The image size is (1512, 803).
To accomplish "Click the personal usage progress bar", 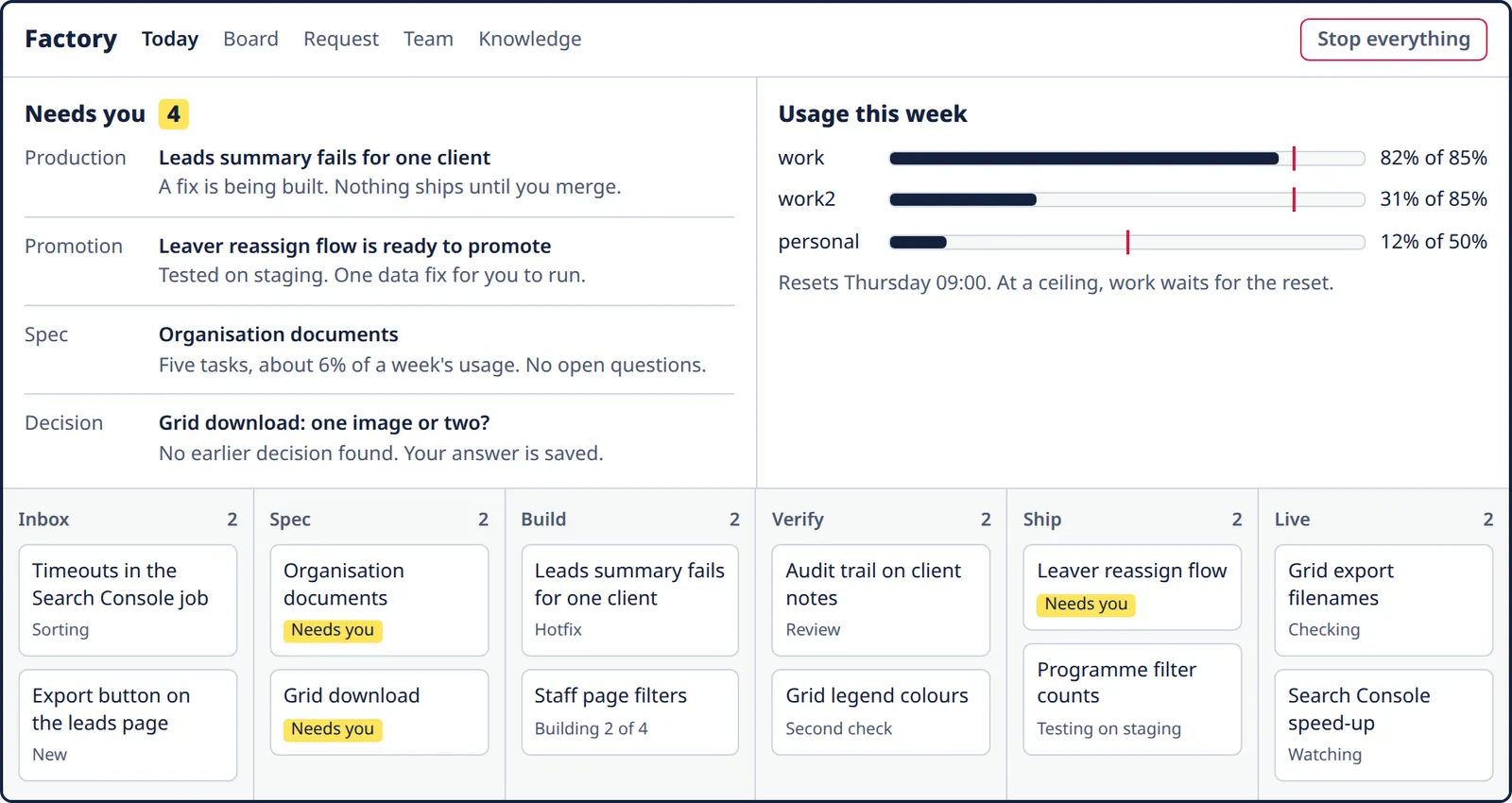I will coord(1126,242).
